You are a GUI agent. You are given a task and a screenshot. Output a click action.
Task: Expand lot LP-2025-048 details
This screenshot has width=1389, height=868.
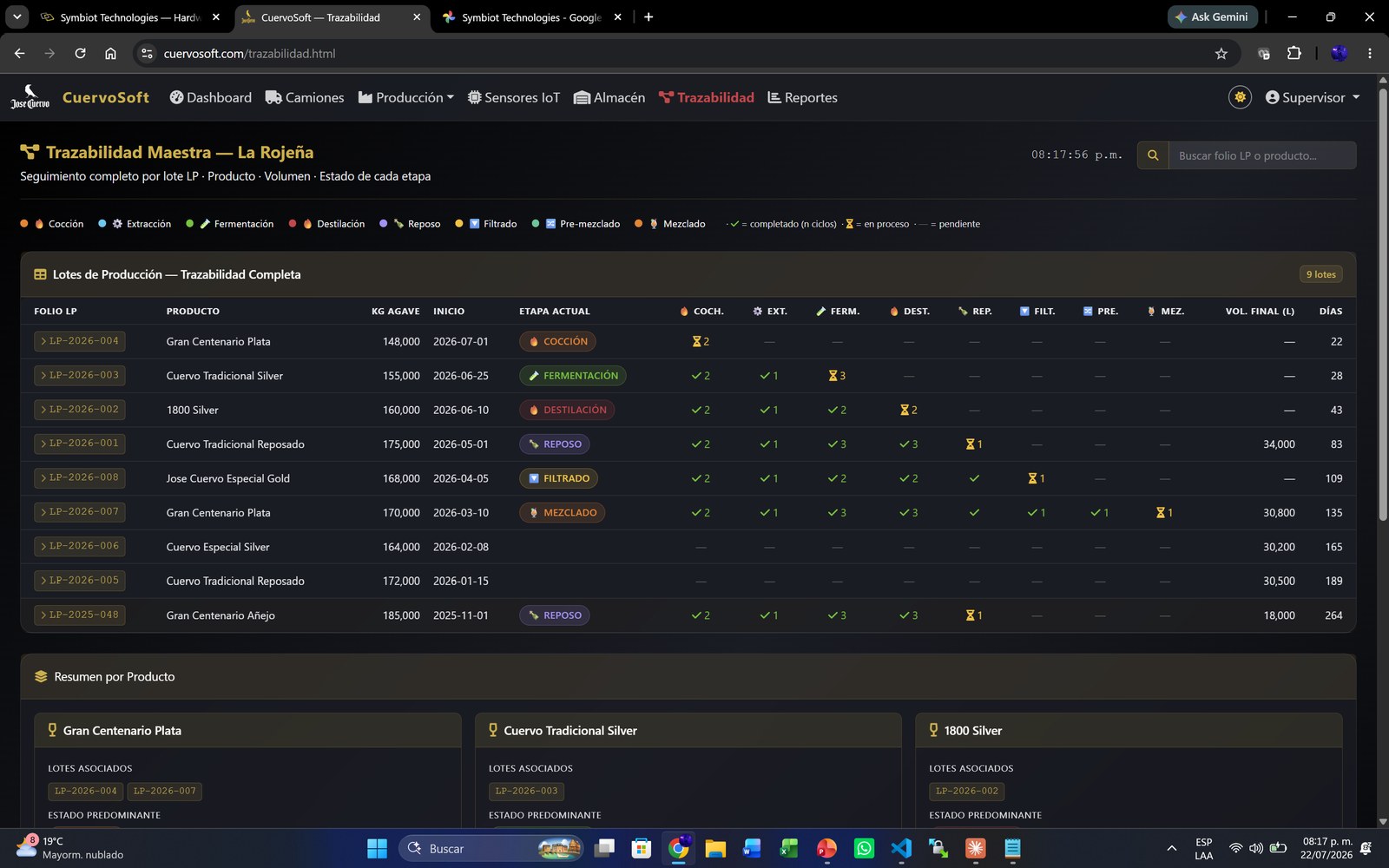pyautogui.click(x=80, y=615)
